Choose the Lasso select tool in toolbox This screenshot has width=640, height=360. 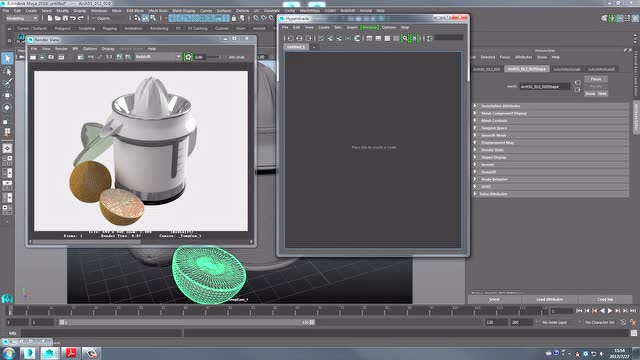tap(7, 71)
